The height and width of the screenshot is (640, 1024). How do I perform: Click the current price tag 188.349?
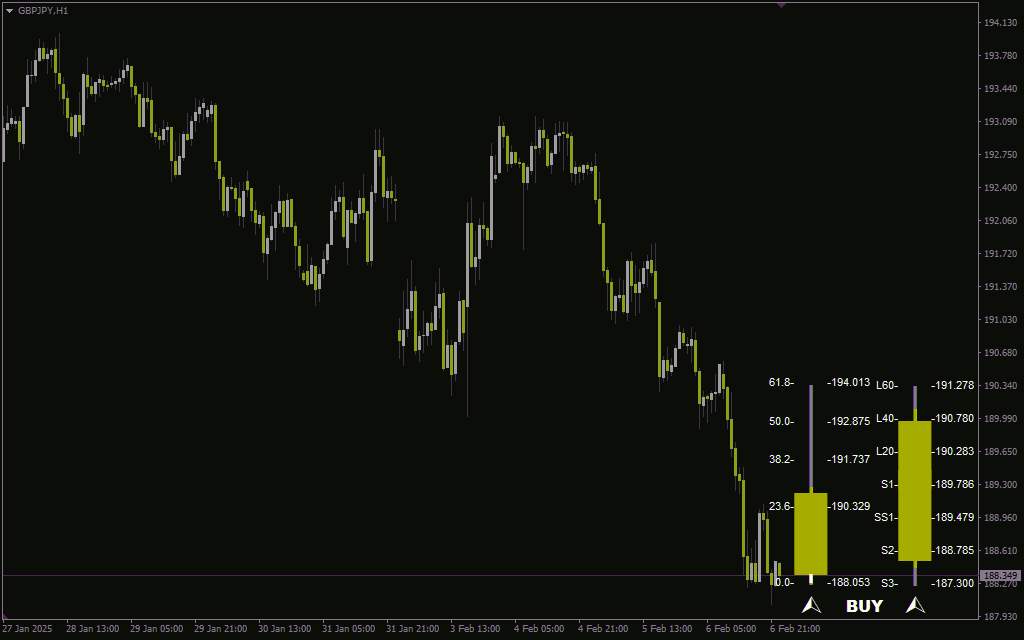pos(1000,575)
